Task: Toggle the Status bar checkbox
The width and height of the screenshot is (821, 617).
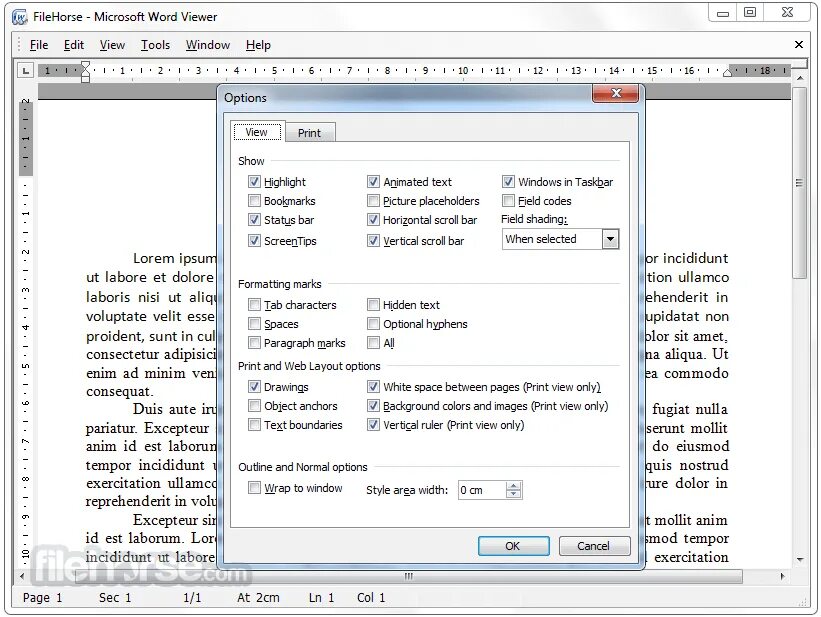Action: [254, 219]
